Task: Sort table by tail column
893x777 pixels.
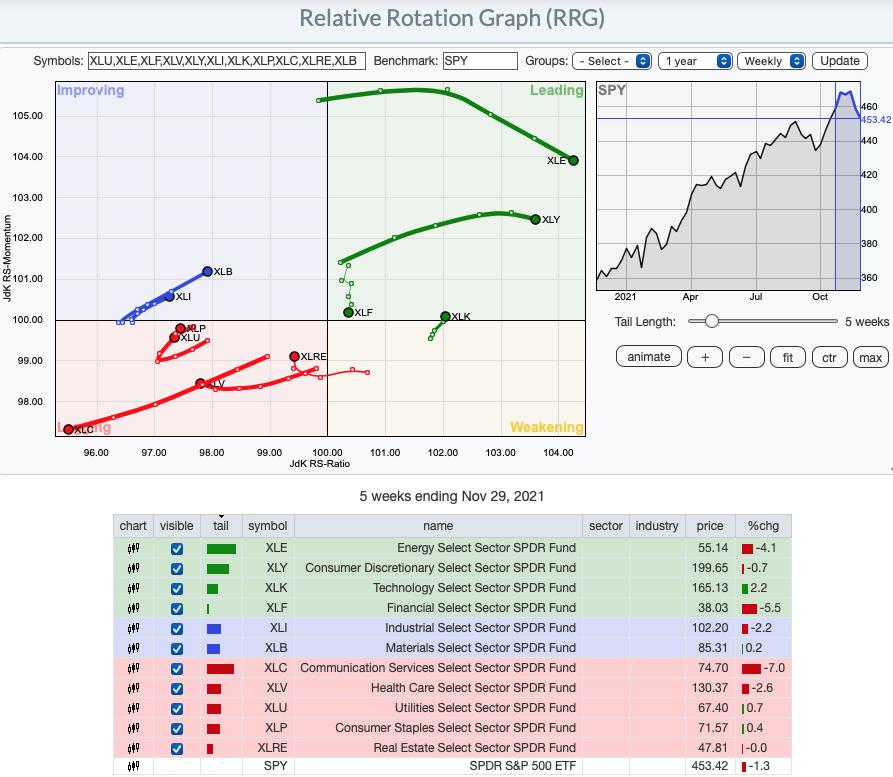Action: coord(221,526)
